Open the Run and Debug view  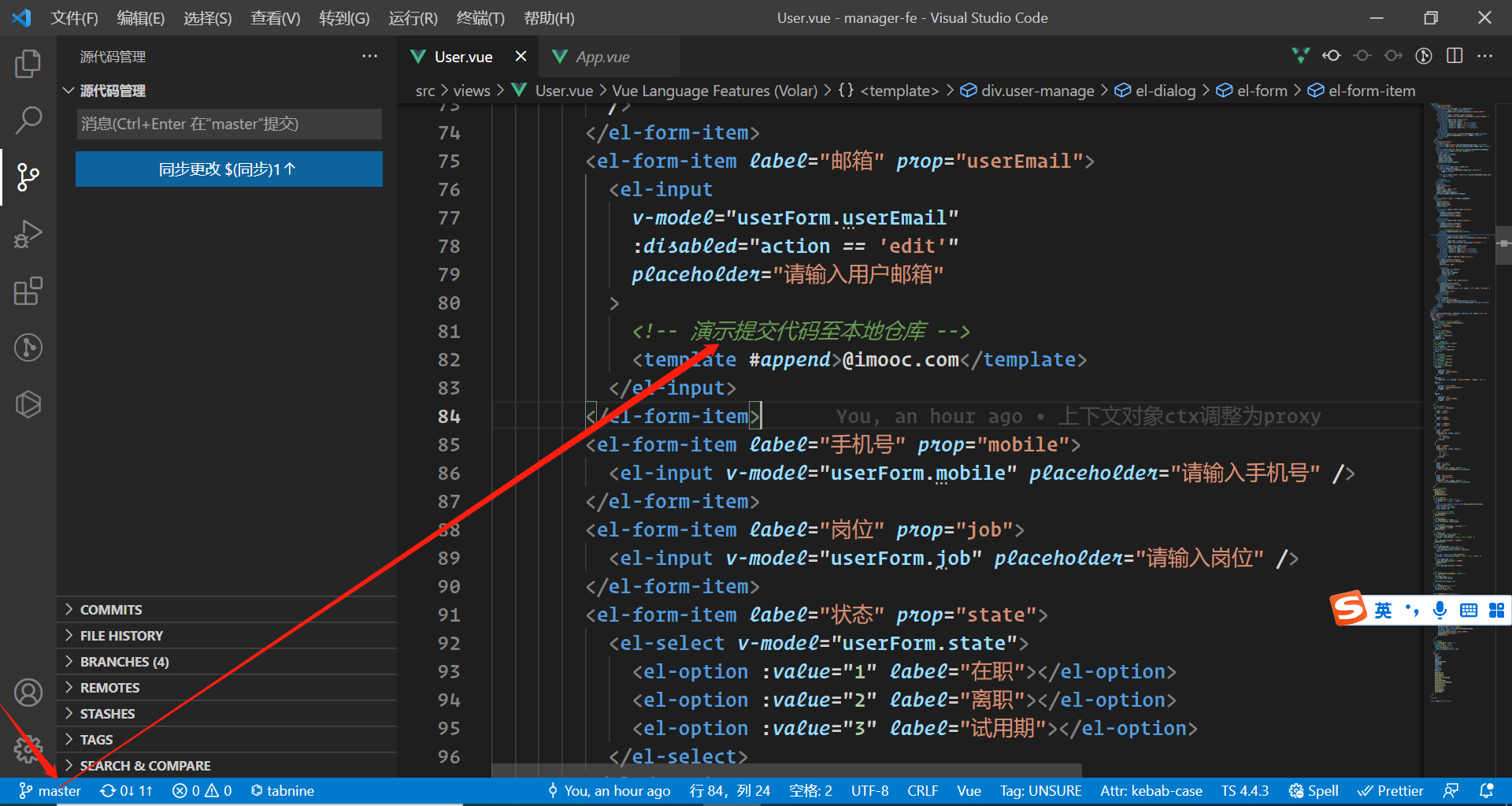tap(28, 234)
